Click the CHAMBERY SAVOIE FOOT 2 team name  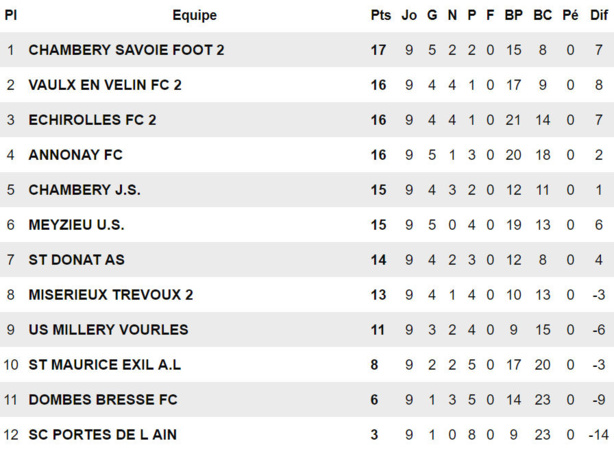coord(126,50)
